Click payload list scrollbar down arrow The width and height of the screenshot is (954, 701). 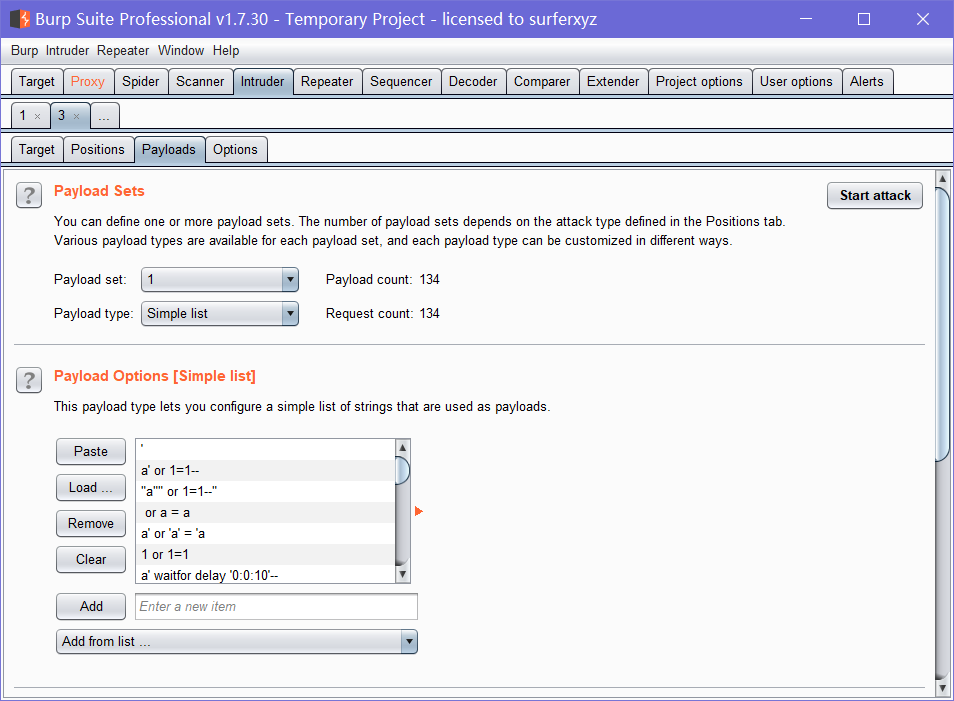tap(402, 574)
